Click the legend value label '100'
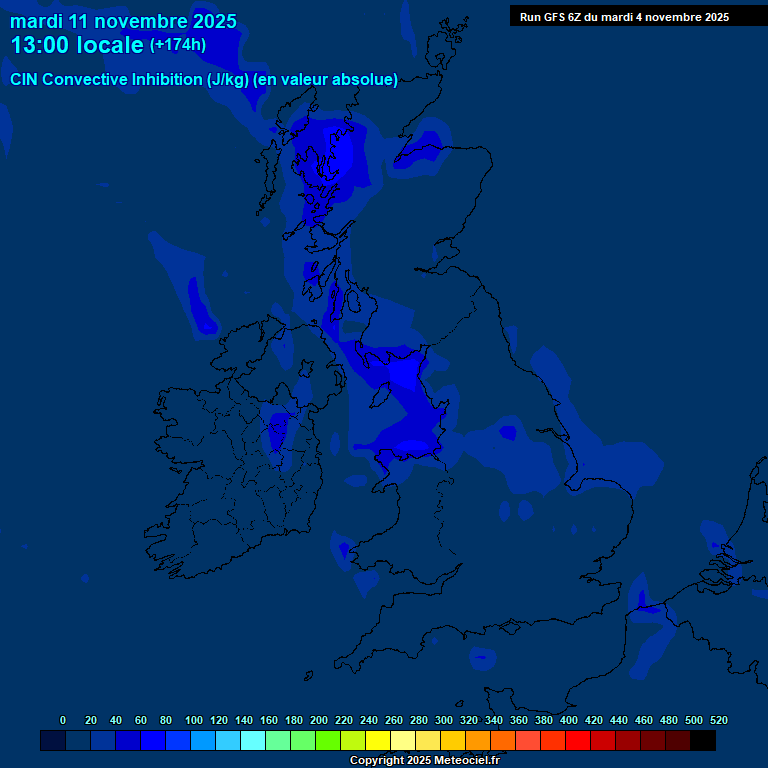The image size is (768, 768). tap(194, 720)
